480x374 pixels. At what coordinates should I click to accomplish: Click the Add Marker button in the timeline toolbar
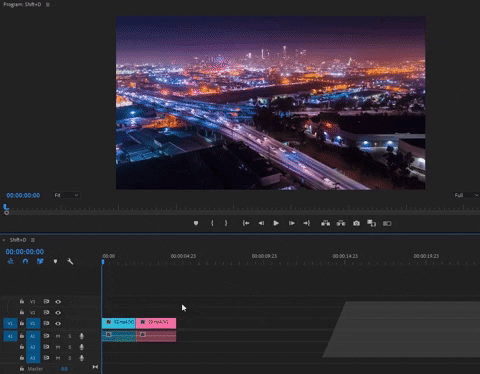(55, 261)
